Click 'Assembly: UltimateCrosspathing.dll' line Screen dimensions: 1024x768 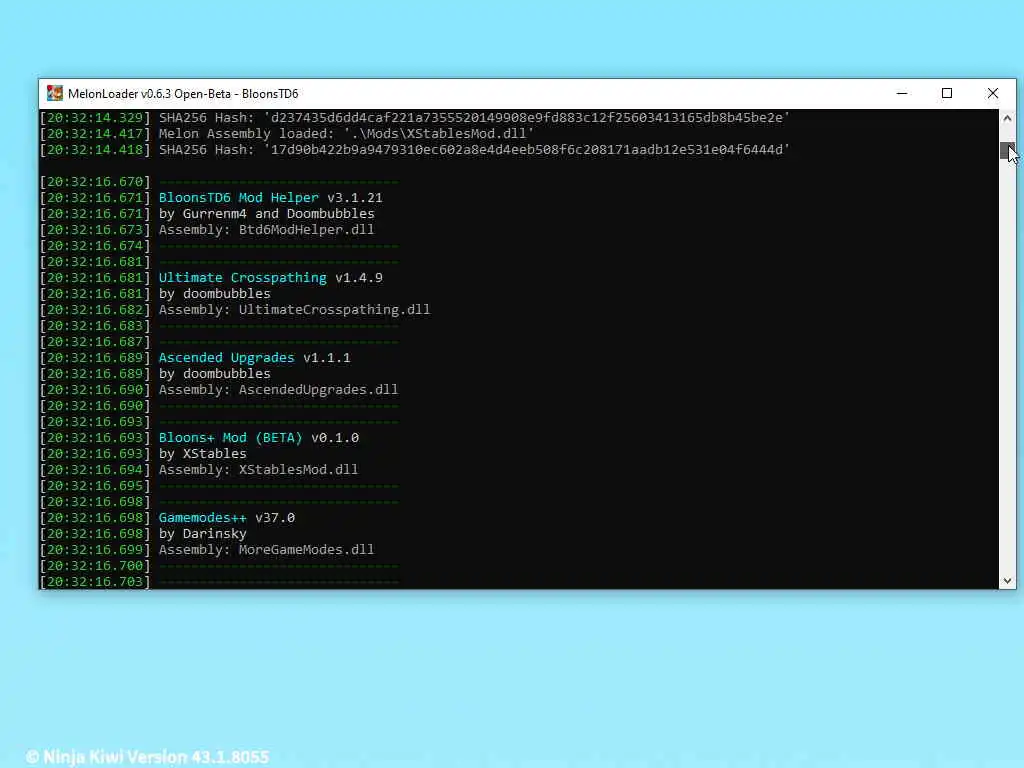point(295,310)
